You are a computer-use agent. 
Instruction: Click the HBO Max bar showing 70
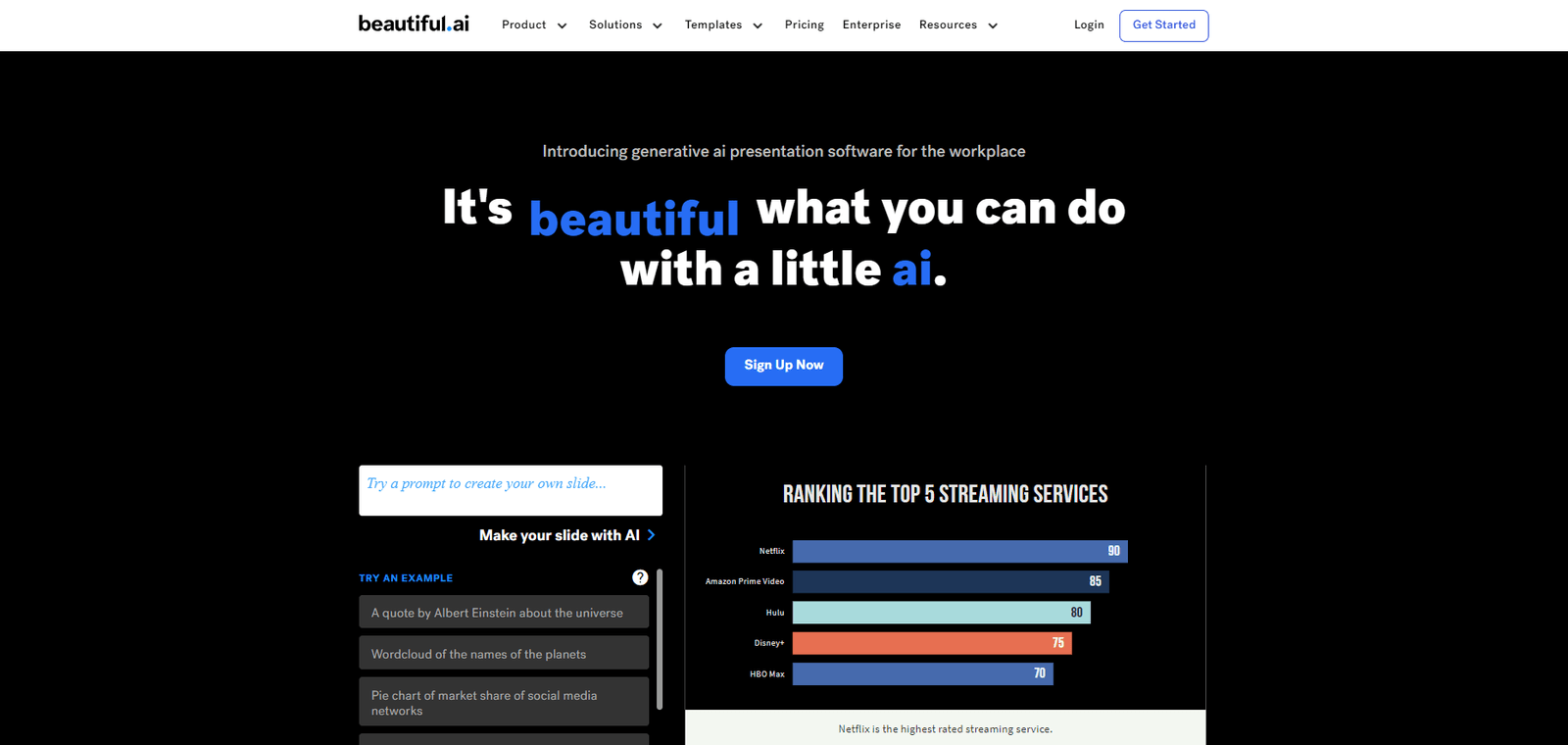(x=923, y=673)
